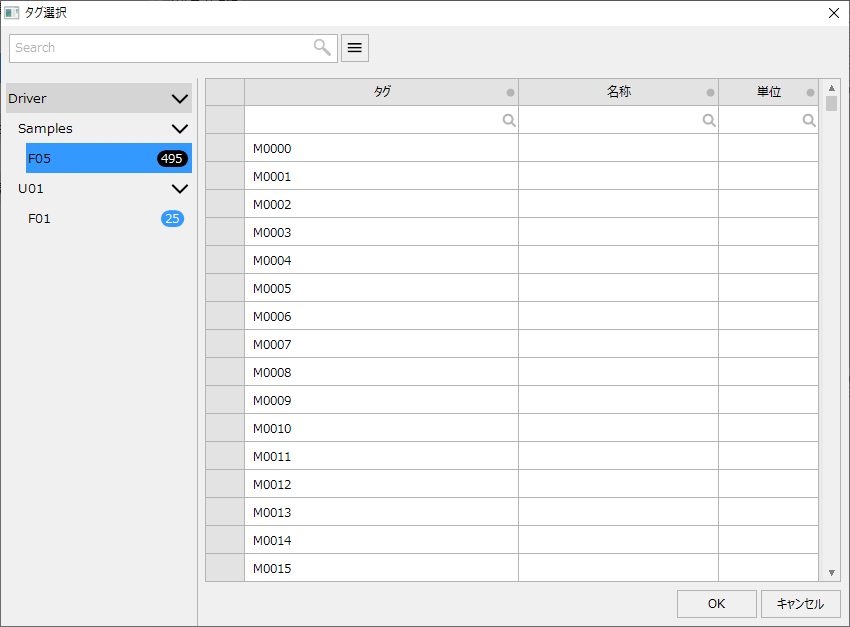Collapse the Driver tree node
The height and width of the screenshot is (627, 850).
[x=178, y=98]
